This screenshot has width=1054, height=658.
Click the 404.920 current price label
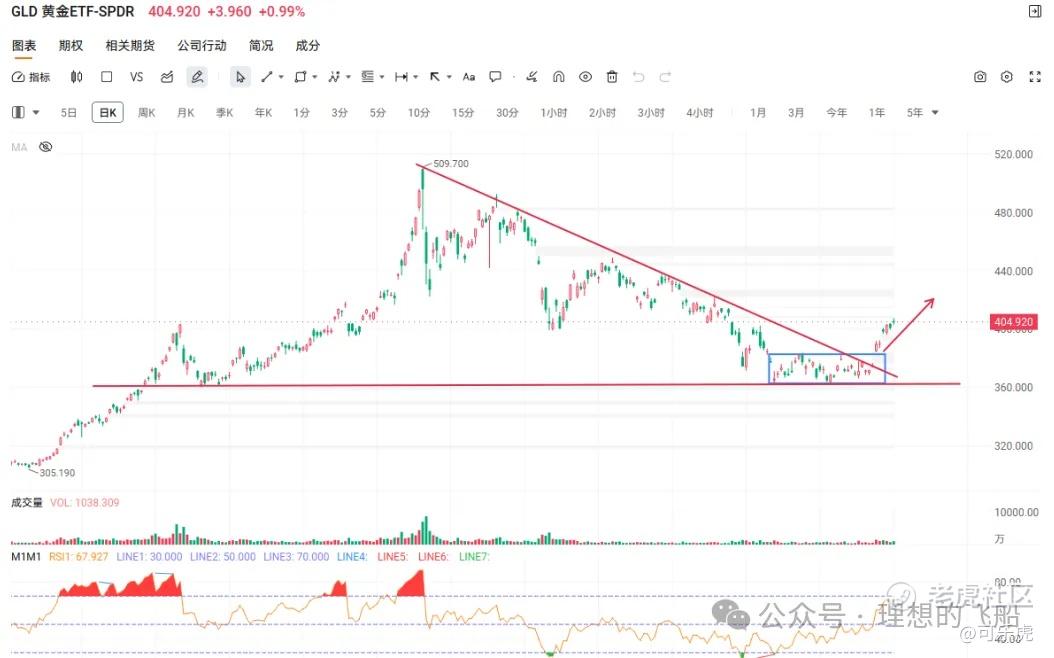[x=1013, y=322]
